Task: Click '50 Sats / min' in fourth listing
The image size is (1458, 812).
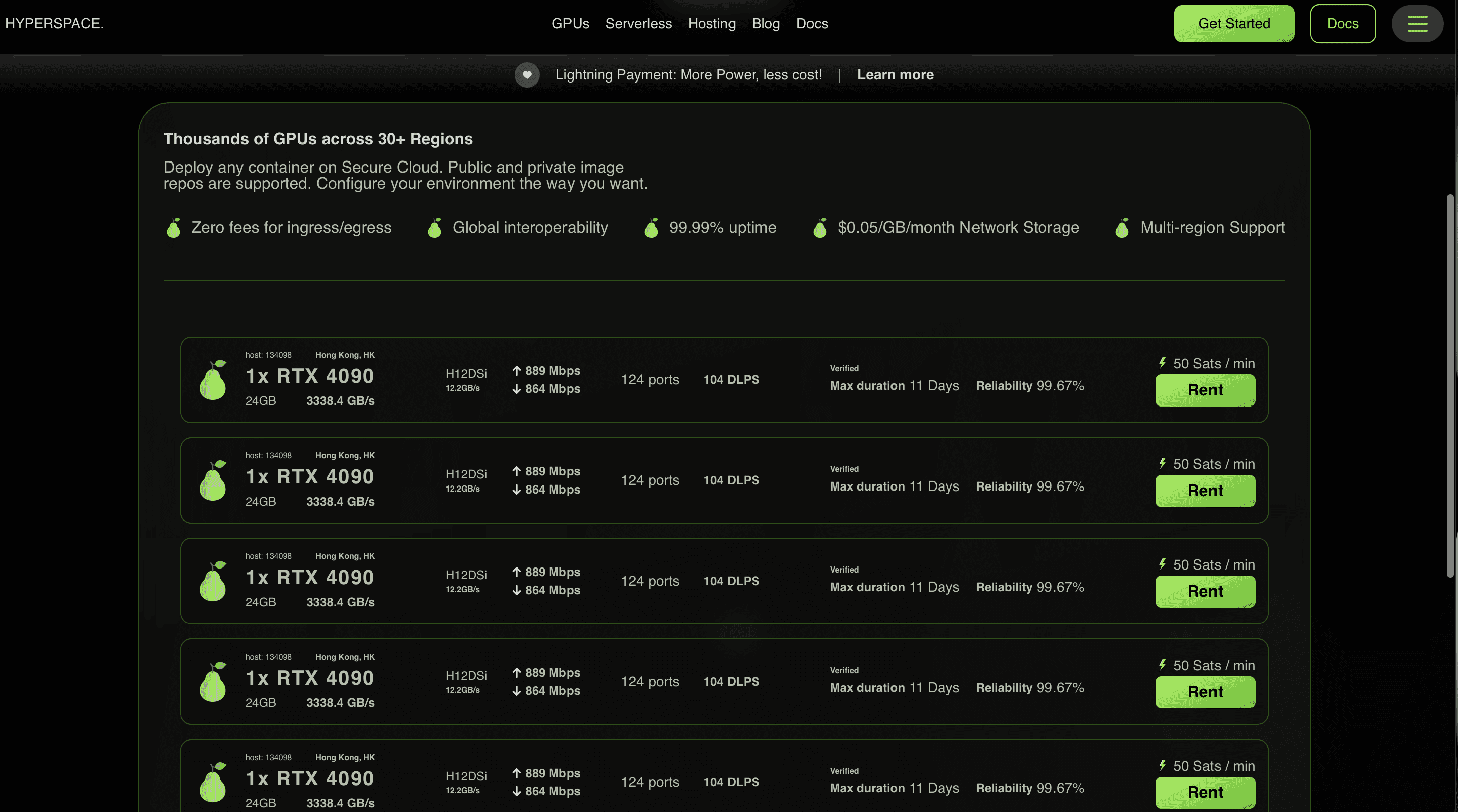Action: pos(1213,666)
